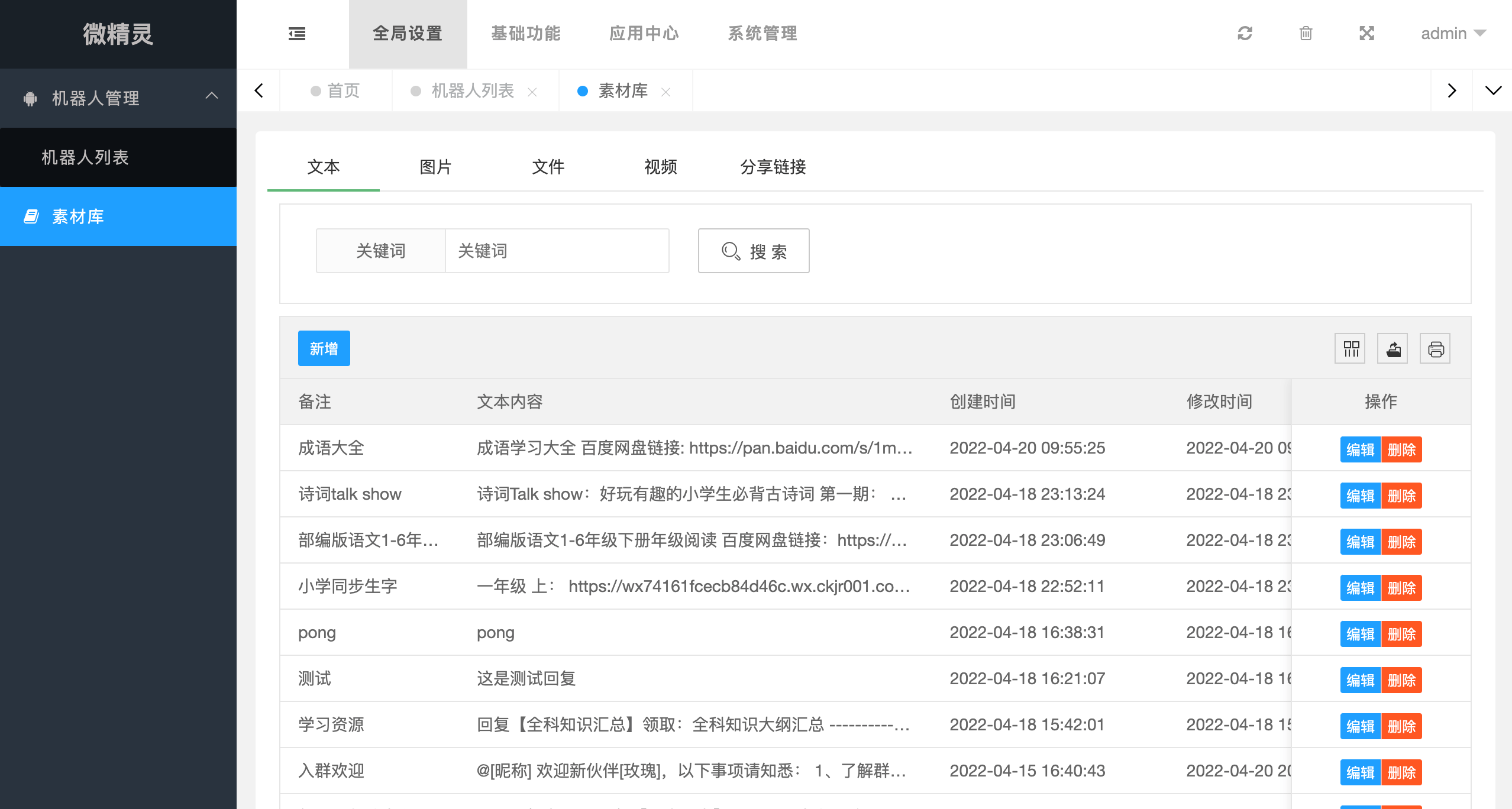Delete the 成语大全 row
The image size is (1512, 809).
pyautogui.click(x=1401, y=450)
